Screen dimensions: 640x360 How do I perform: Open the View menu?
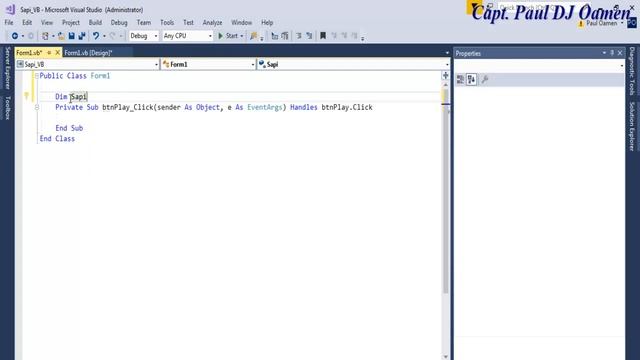[x=47, y=22]
